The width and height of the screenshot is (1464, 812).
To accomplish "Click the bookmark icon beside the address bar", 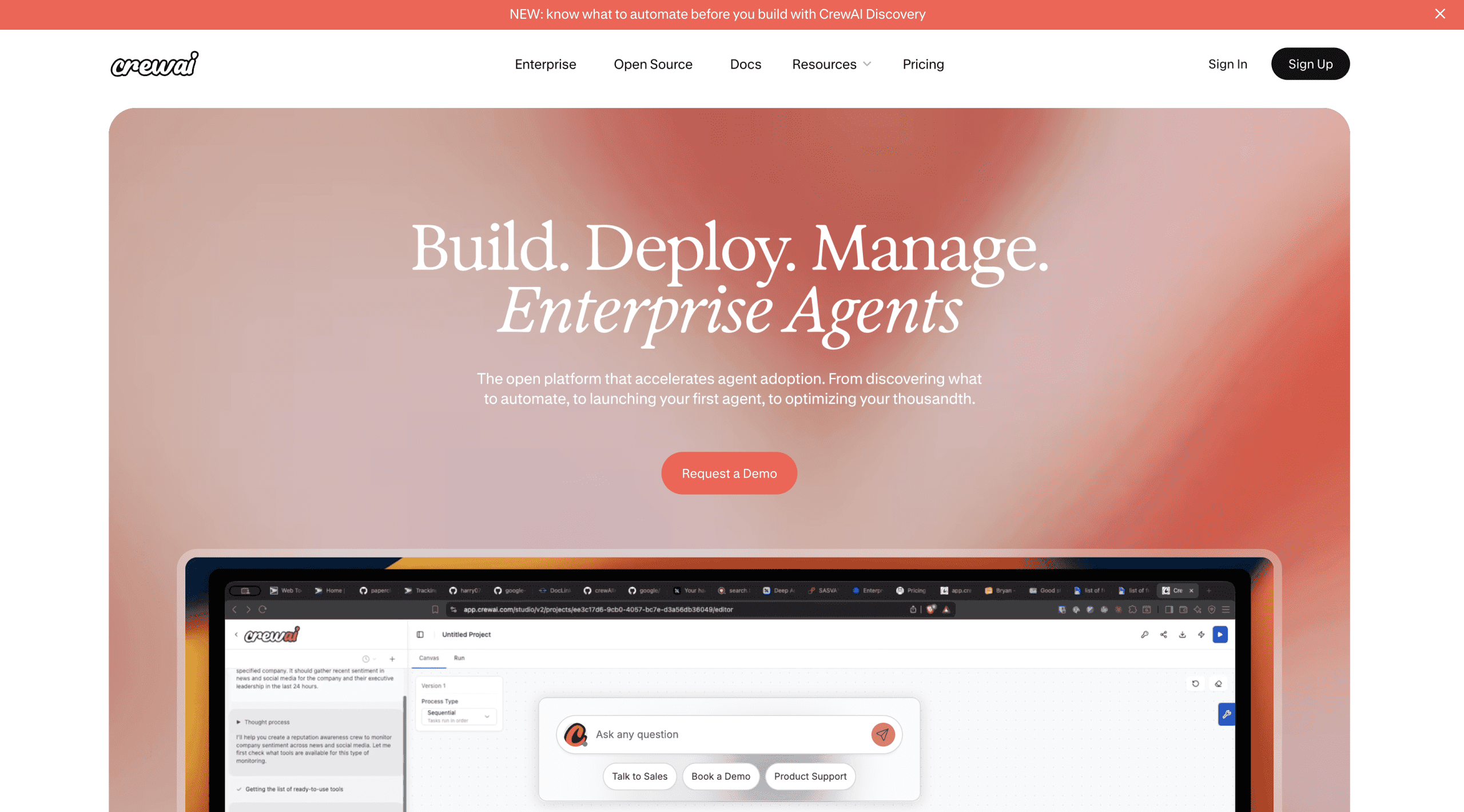I will (435, 610).
